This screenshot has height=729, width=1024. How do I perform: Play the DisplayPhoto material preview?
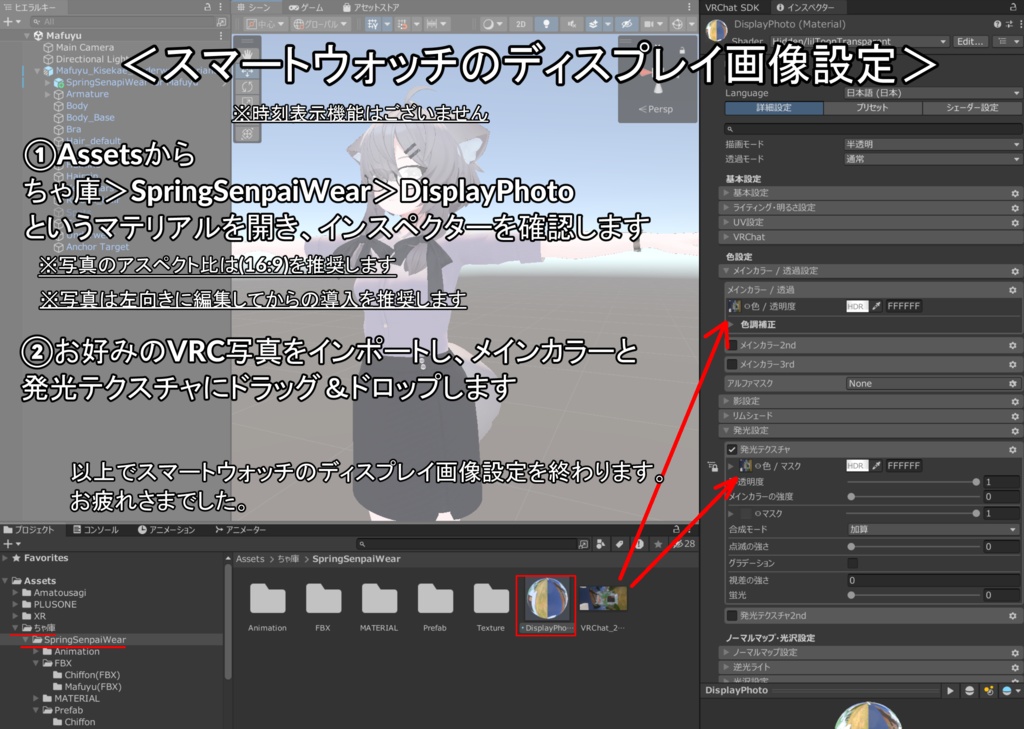pos(950,690)
